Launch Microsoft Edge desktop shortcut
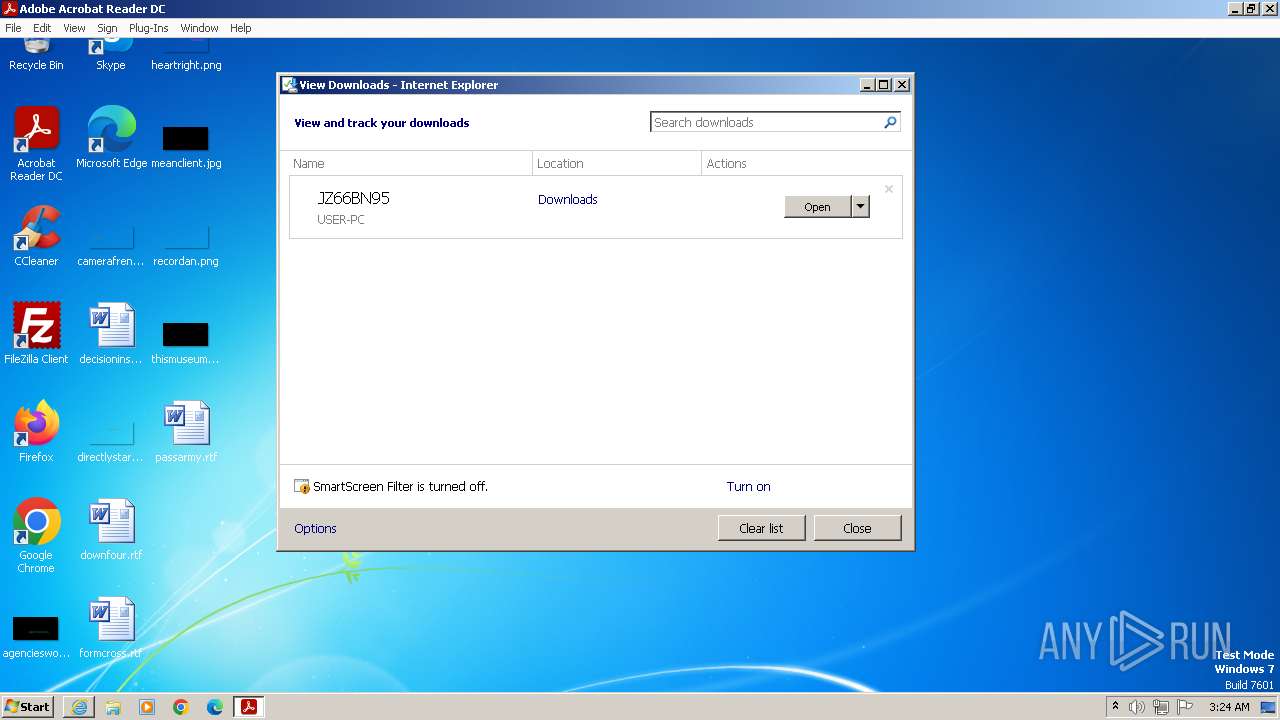 click(111, 138)
